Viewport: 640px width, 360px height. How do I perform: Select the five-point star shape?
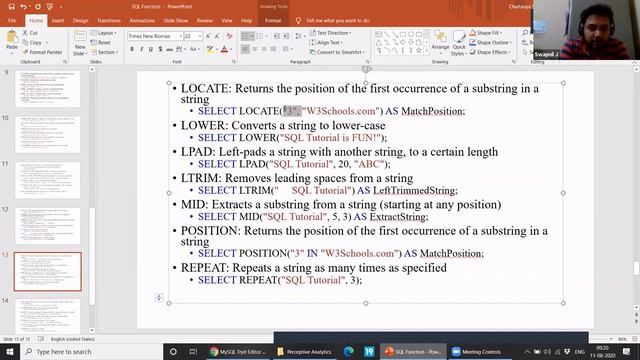pos(419,51)
